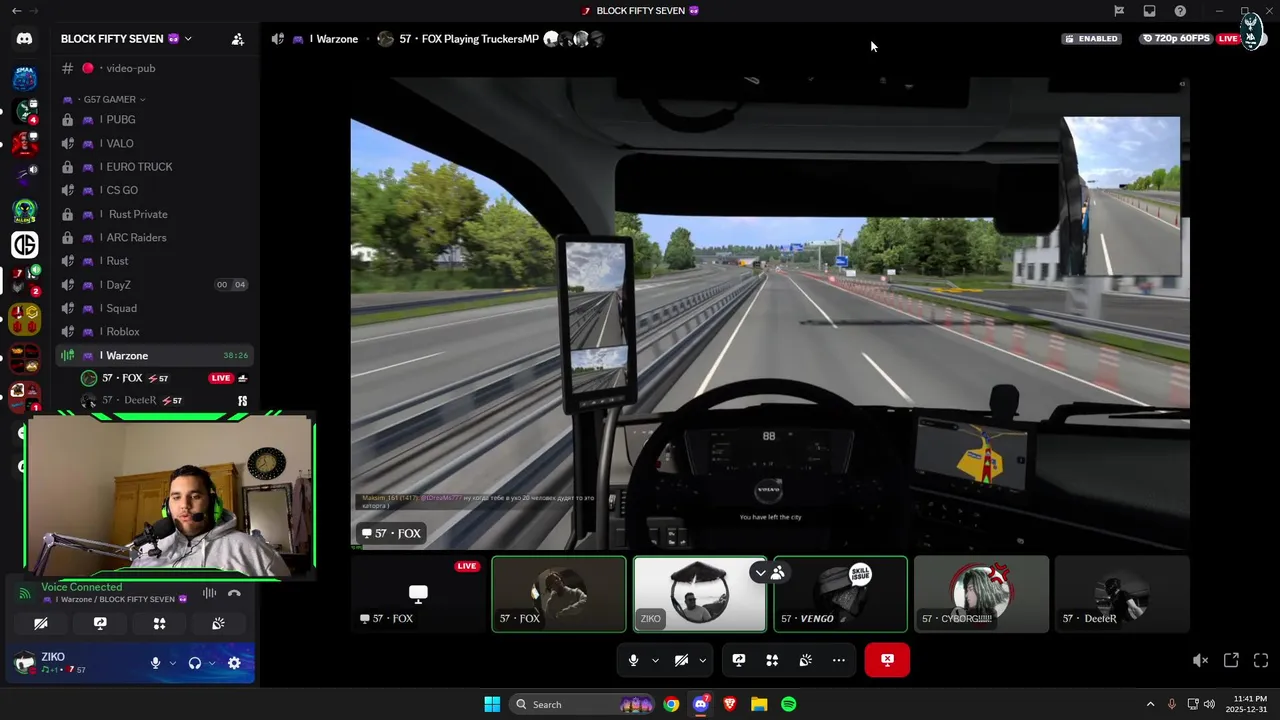Click the Windows Start button
The image size is (1280, 720).
click(492, 704)
